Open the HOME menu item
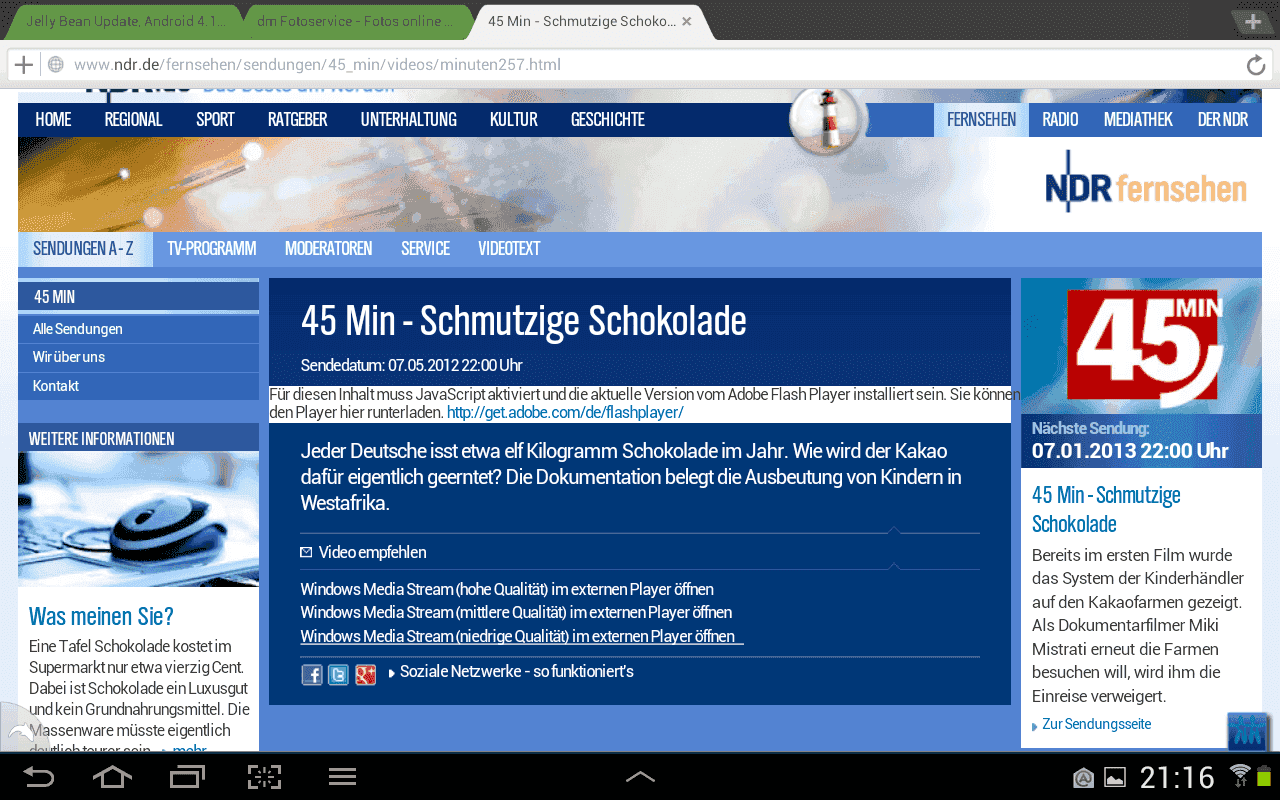 tap(53, 119)
